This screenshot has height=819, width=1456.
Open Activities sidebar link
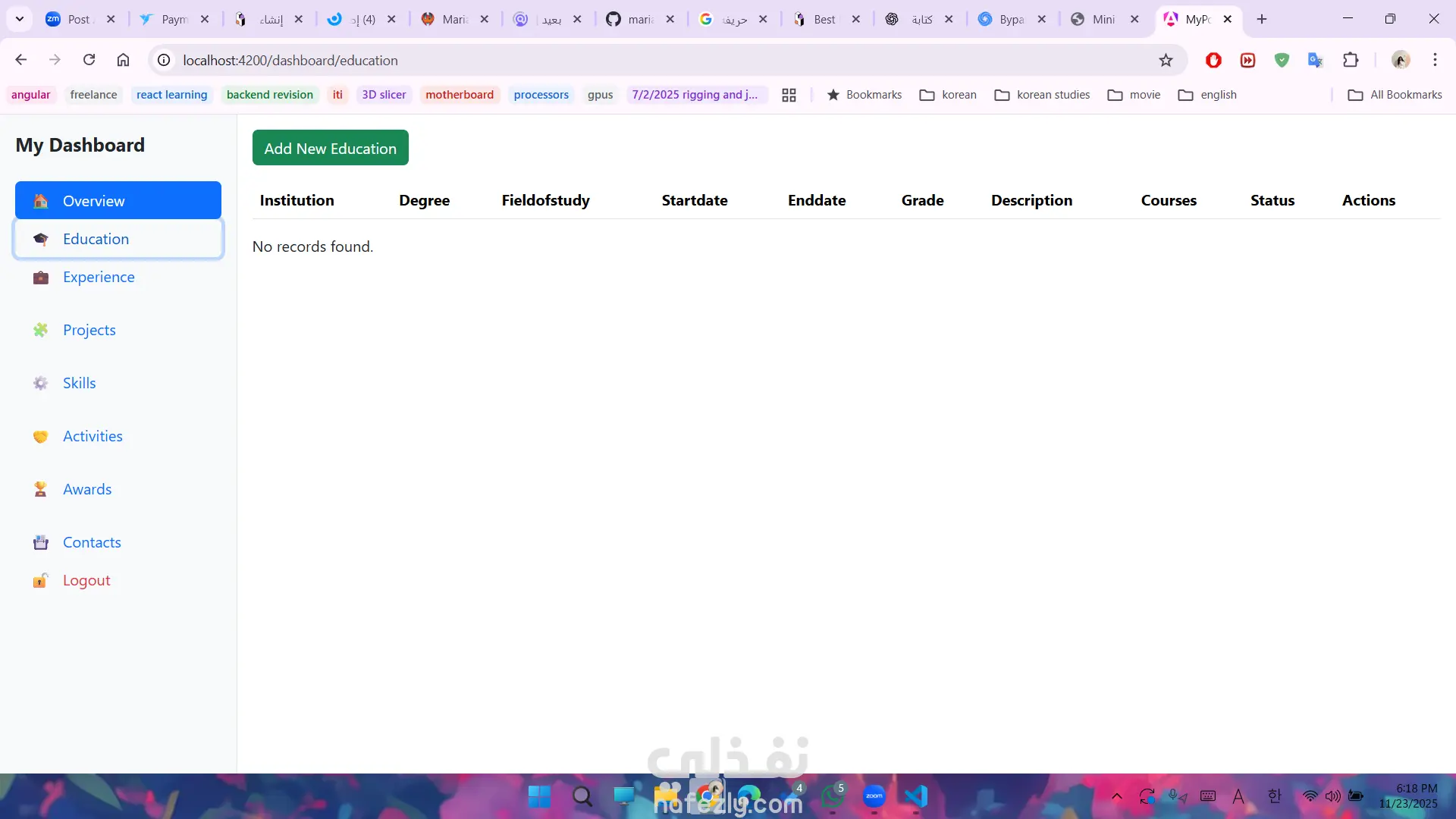pyautogui.click(x=93, y=436)
